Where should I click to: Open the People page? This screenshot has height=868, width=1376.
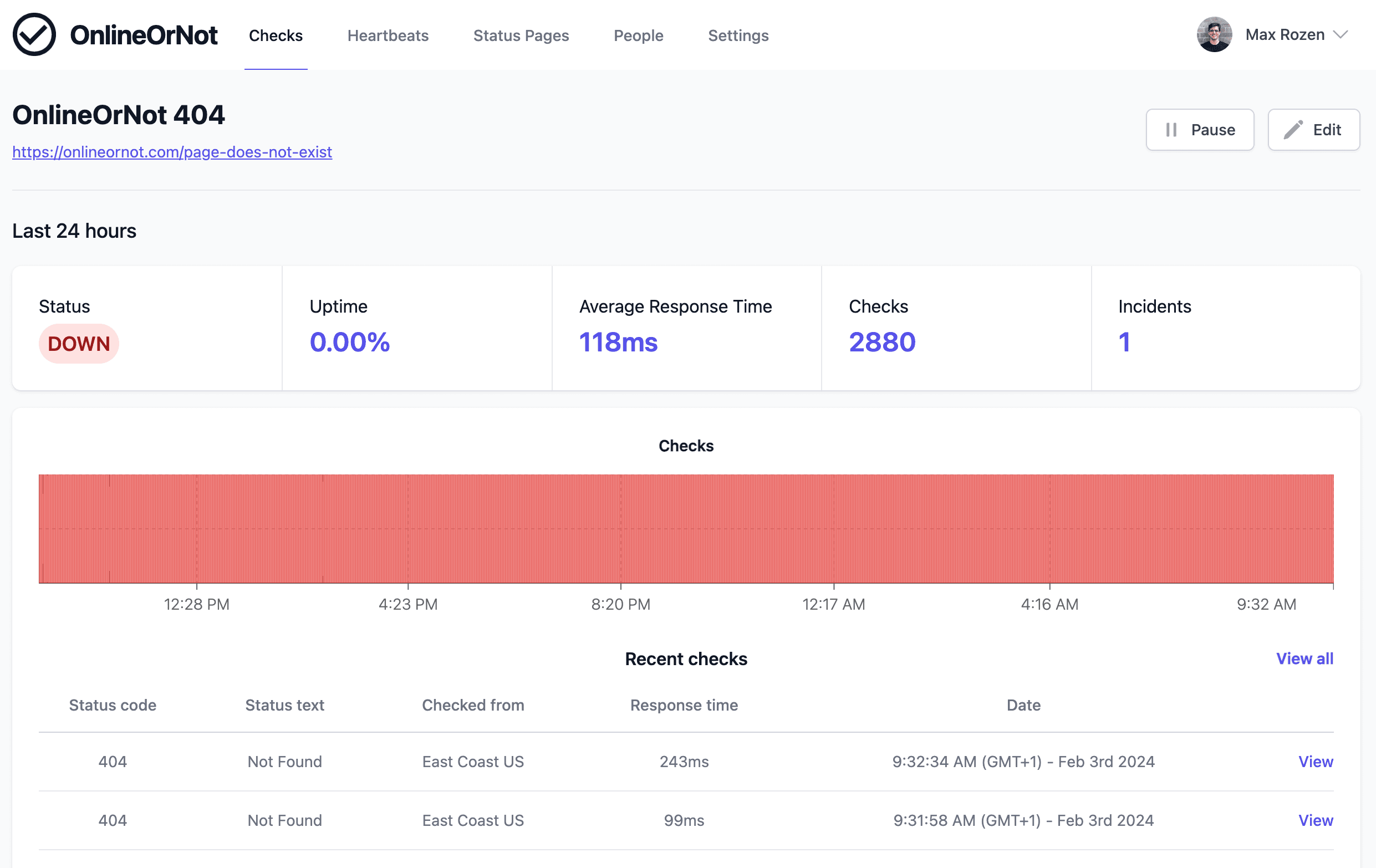638,35
